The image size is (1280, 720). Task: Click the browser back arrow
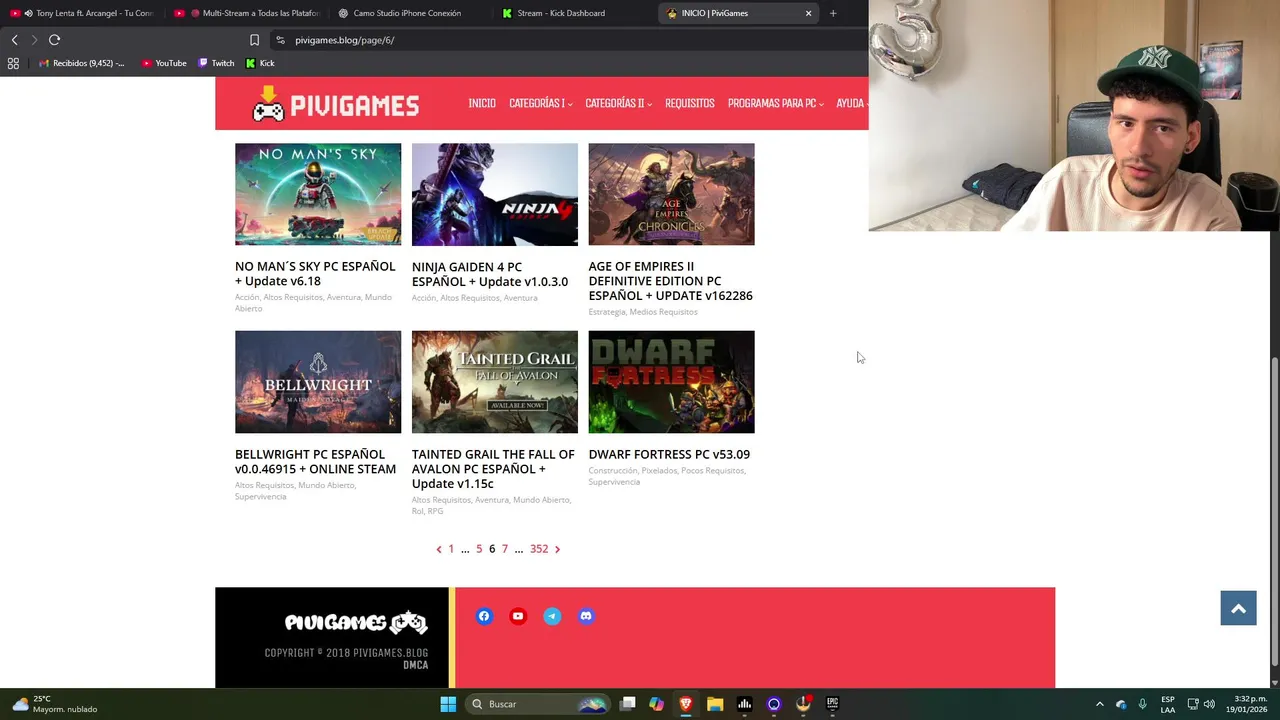pyautogui.click(x=14, y=40)
